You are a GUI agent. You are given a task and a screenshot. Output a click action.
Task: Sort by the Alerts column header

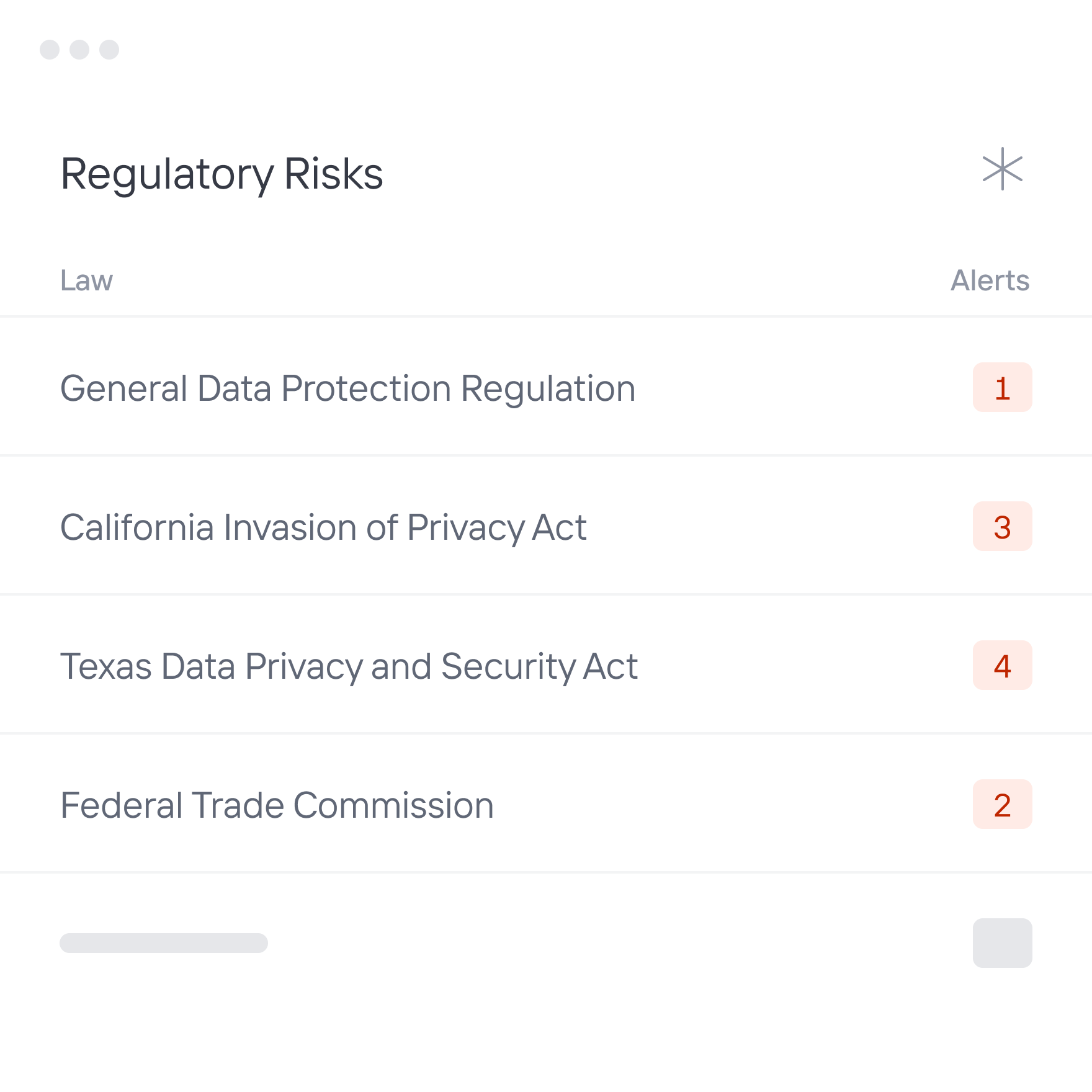990,280
